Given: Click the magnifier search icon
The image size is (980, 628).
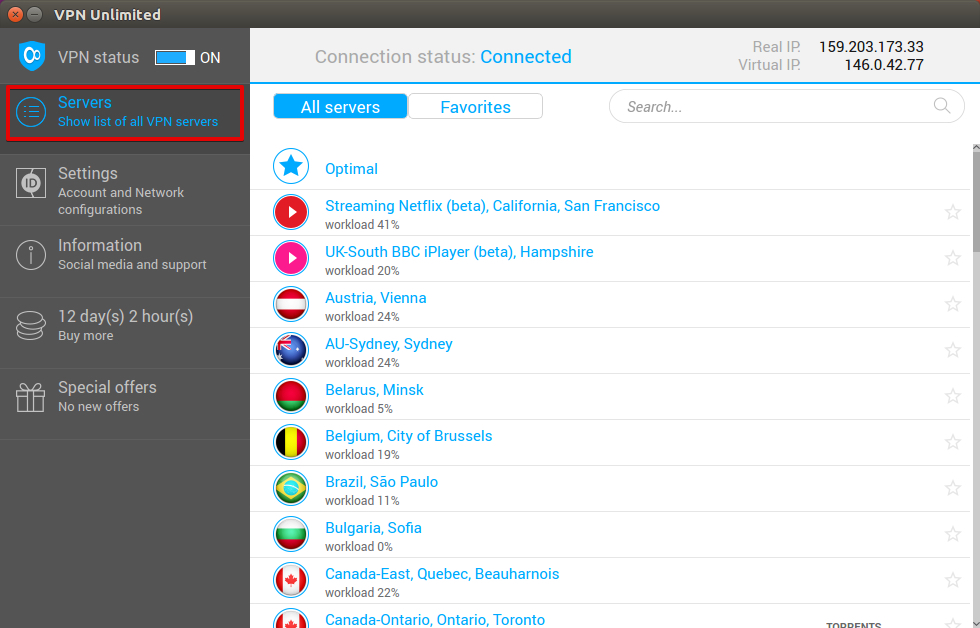Looking at the screenshot, I should pos(942,106).
